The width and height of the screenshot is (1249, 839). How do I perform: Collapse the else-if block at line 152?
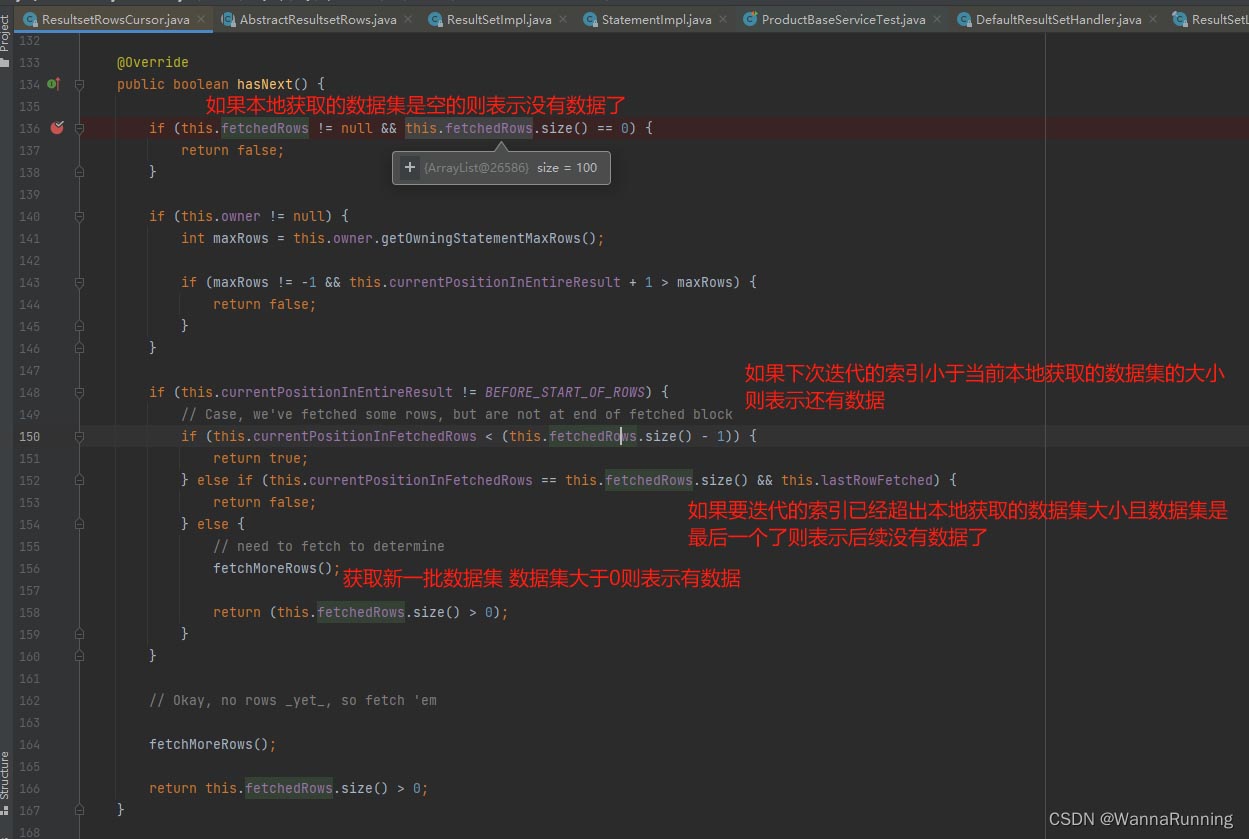point(79,480)
